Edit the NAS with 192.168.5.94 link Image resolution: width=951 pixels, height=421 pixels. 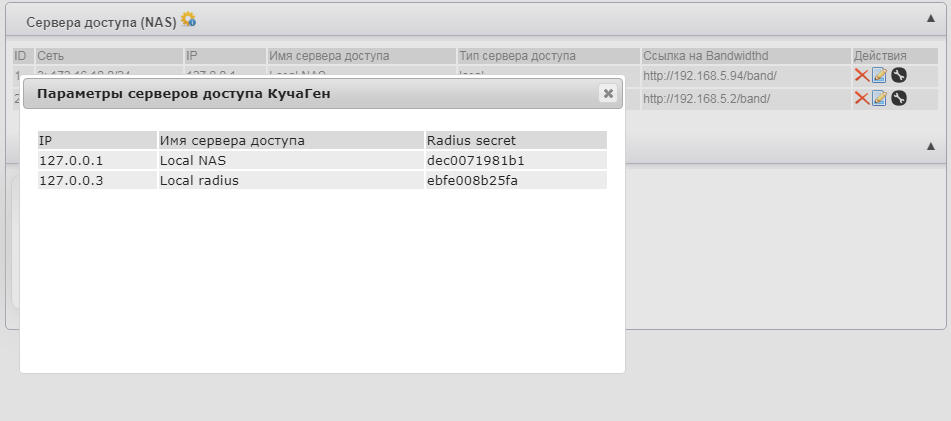(879, 75)
